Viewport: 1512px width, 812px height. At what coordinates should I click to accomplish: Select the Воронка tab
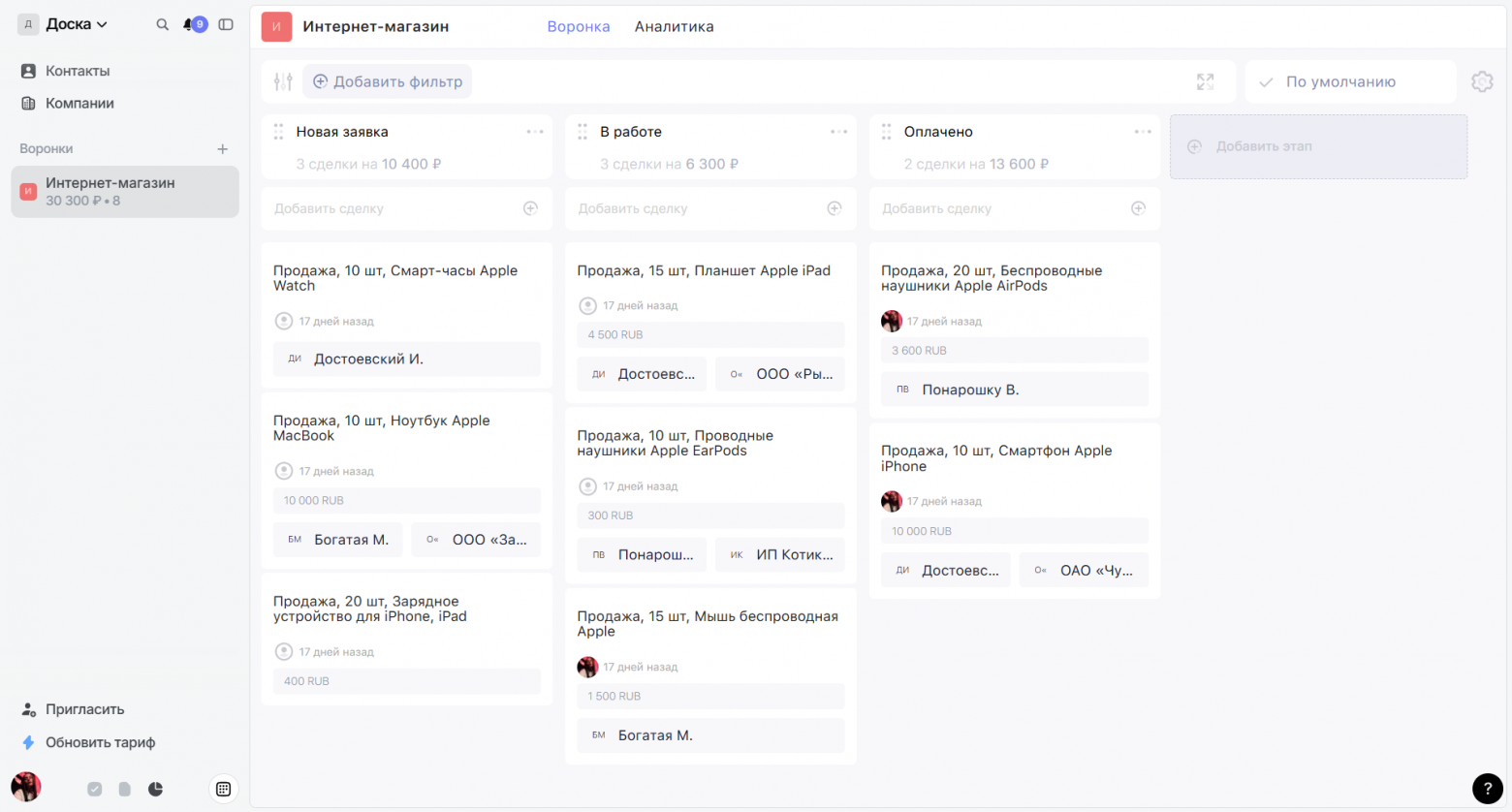coord(579,26)
